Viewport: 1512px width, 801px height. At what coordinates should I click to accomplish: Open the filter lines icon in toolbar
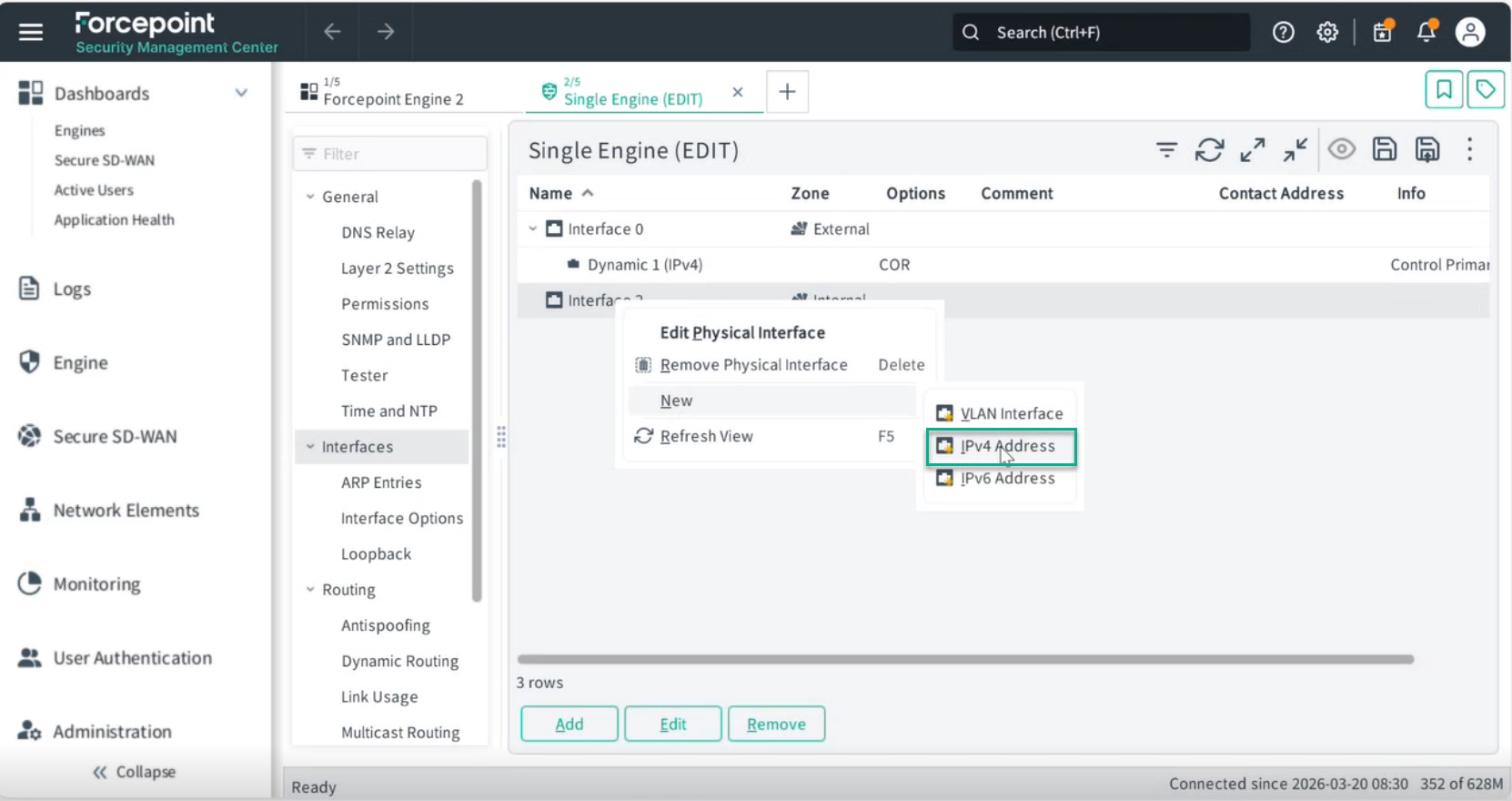click(1166, 149)
